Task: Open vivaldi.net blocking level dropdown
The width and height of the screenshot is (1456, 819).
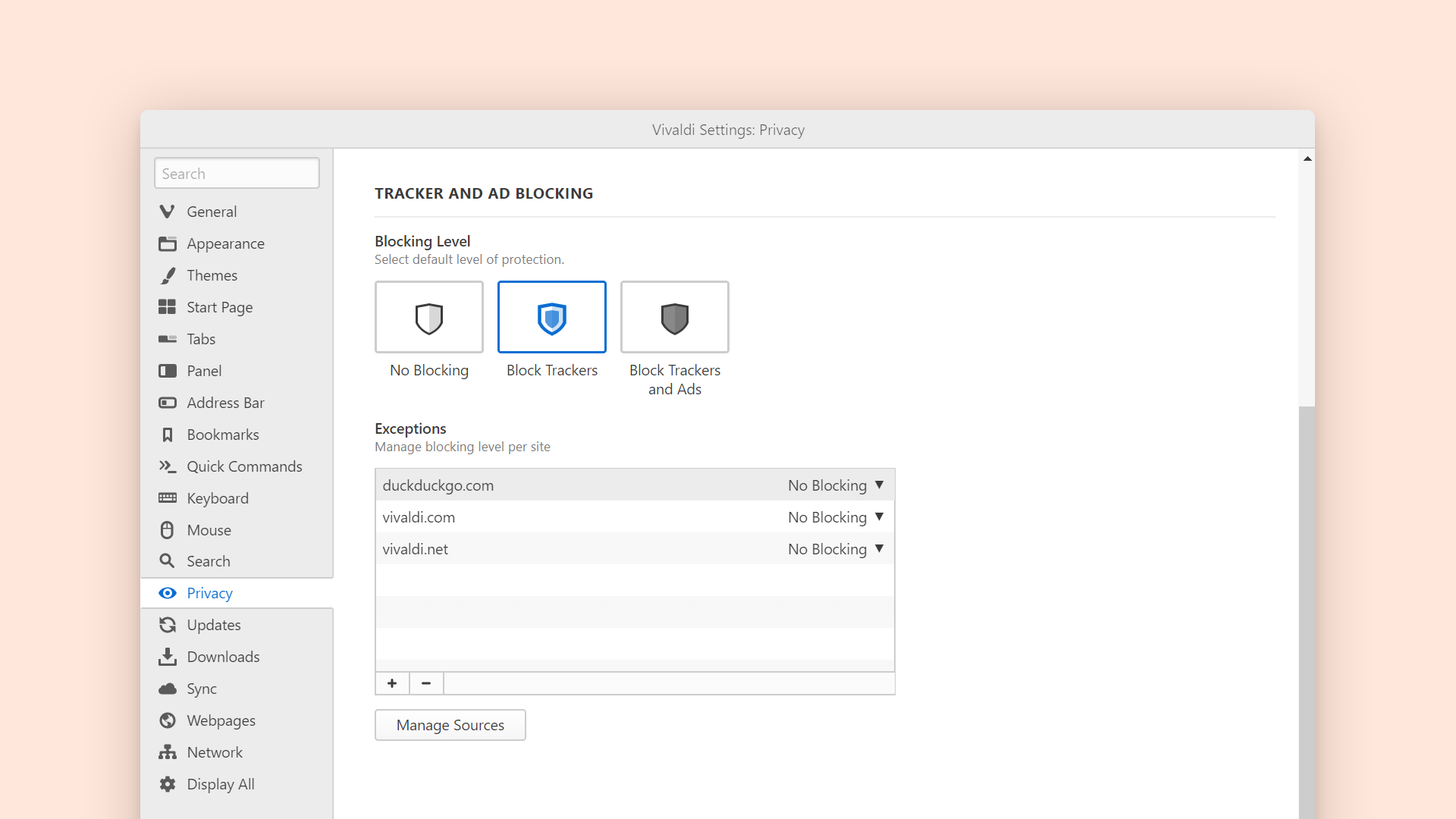Action: [x=836, y=548]
